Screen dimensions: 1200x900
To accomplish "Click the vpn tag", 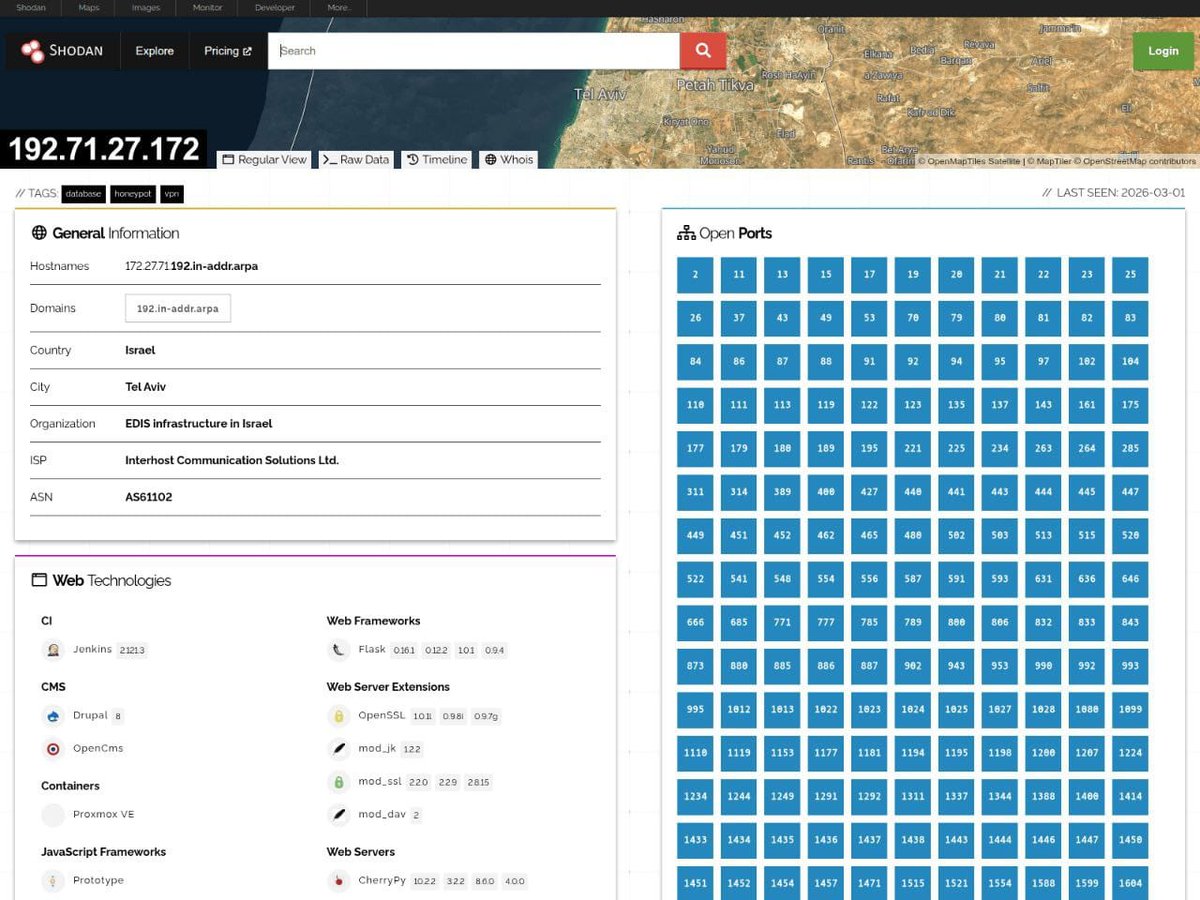I will pos(171,194).
